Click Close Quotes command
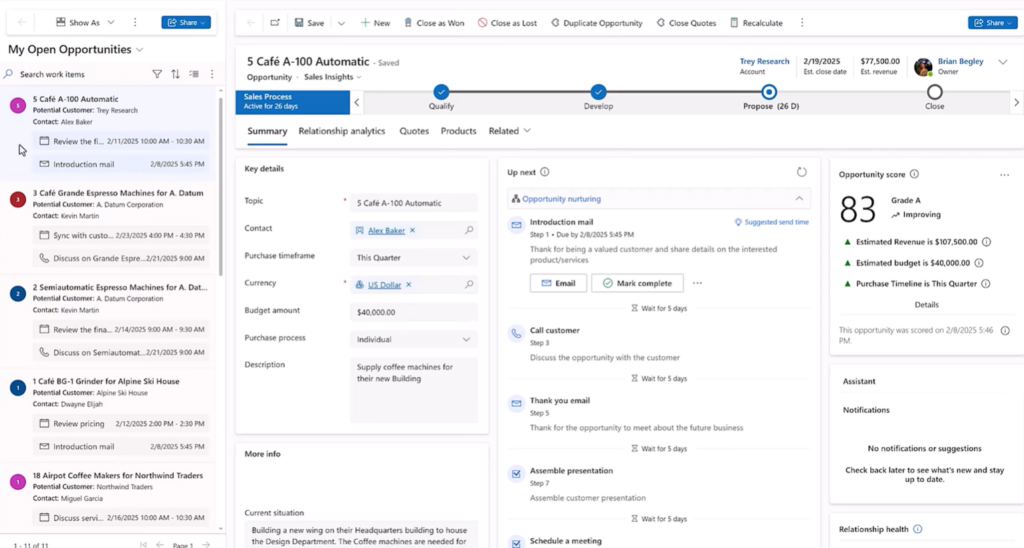Viewport: 1024px width, 548px height. coord(686,23)
